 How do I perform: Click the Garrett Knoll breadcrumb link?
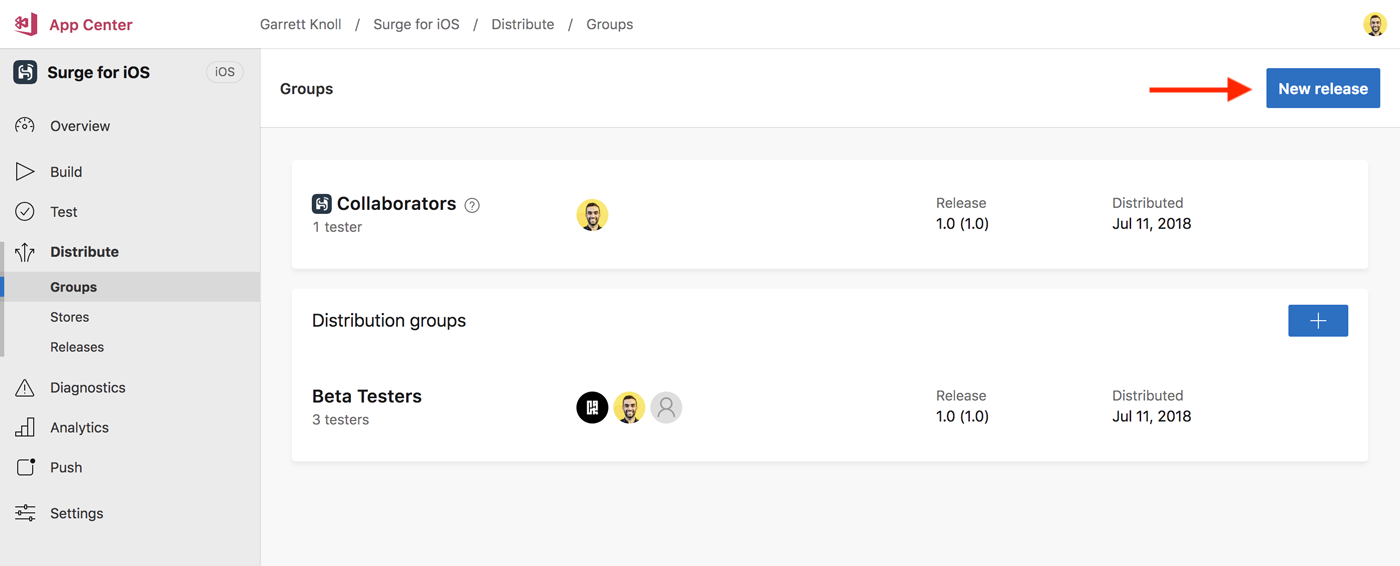tap(300, 24)
